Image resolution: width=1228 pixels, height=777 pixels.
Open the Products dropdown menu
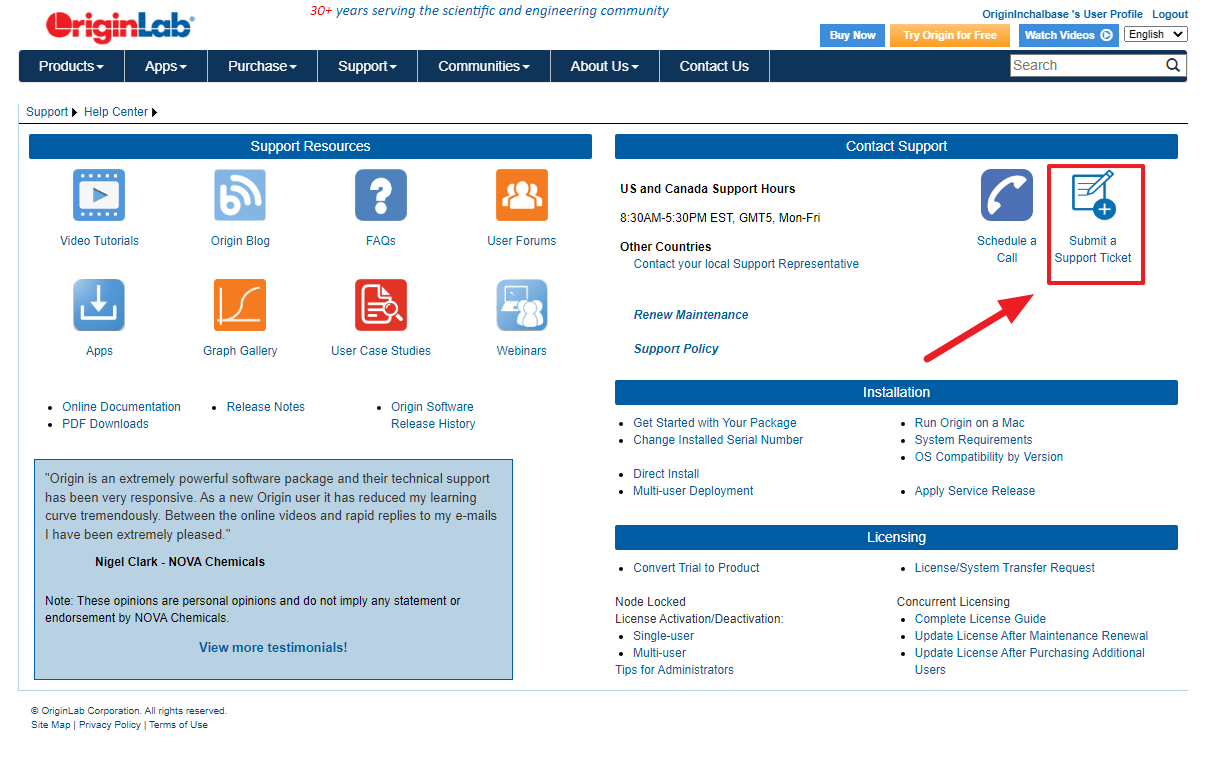71,66
